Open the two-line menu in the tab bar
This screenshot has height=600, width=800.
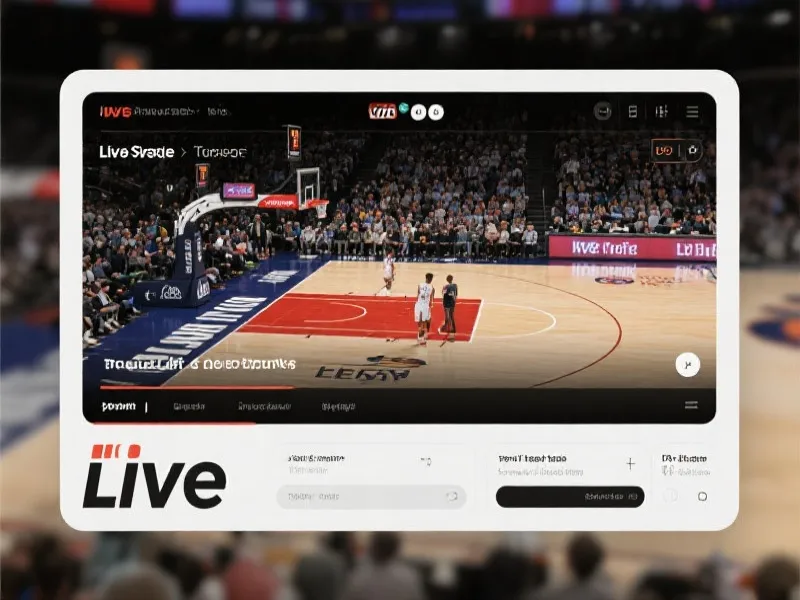pos(690,405)
